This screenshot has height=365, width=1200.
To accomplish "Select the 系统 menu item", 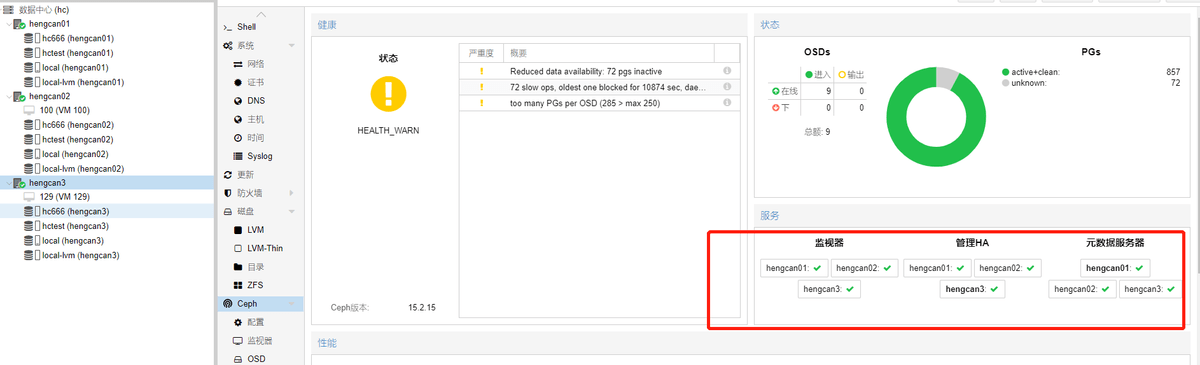I will click(260, 46).
